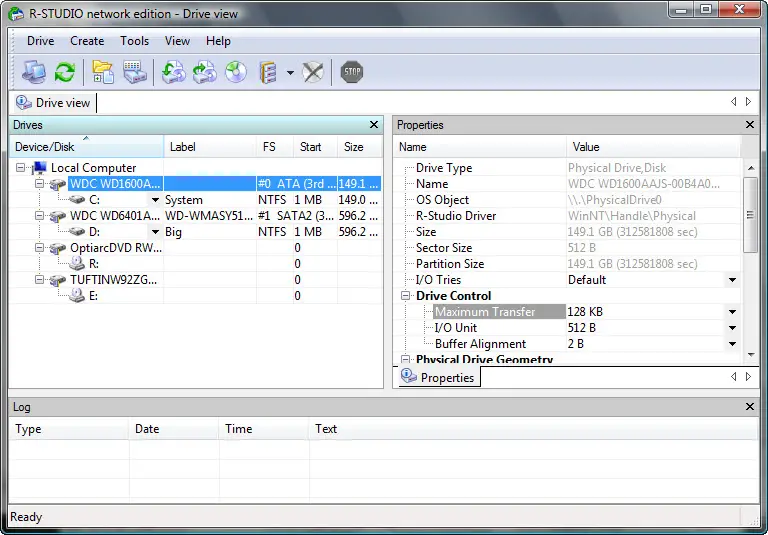Click the Create Region disc icon

point(236,73)
